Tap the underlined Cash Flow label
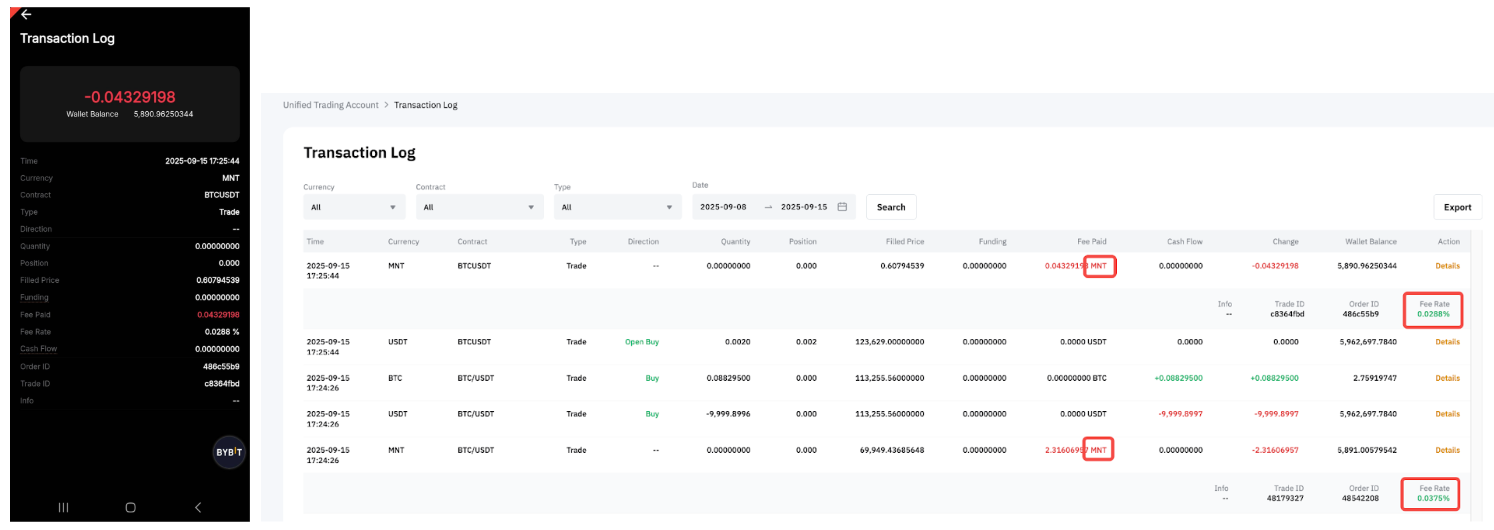Viewport: 1494px width, 530px height. (x=38, y=349)
